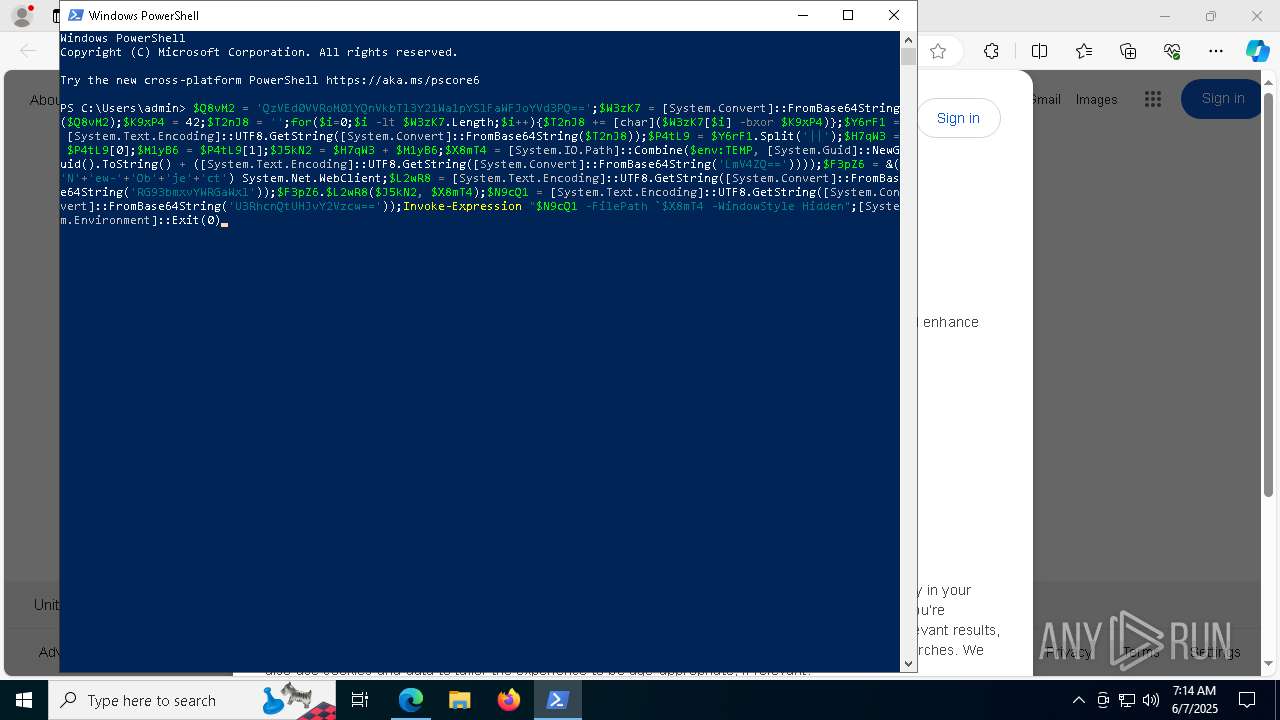This screenshot has width=1280, height=720.
Task: Click the Edge page scrollbar up arrow
Action: [1270, 81]
